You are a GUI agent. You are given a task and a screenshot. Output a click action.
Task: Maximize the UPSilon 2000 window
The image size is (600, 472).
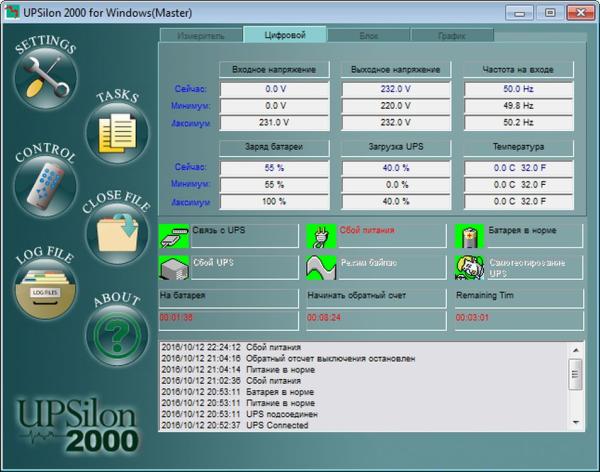click(x=550, y=13)
